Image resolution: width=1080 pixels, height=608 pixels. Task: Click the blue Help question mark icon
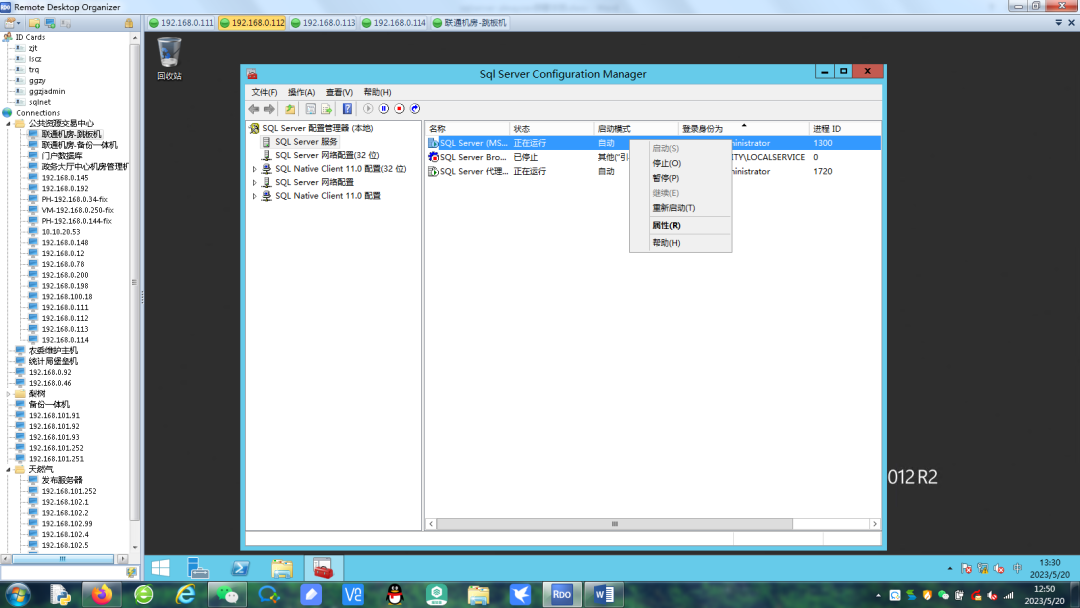point(347,109)
